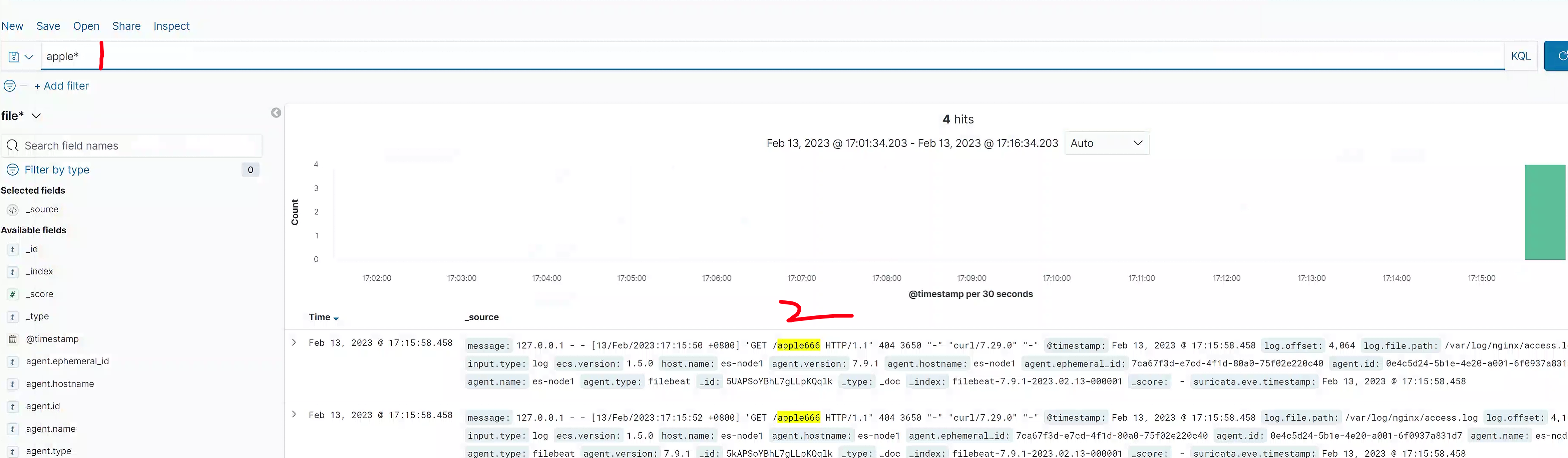Click the Add filter link
Viewport: 1568px width, 458px height.
click(x=61, y=86)
